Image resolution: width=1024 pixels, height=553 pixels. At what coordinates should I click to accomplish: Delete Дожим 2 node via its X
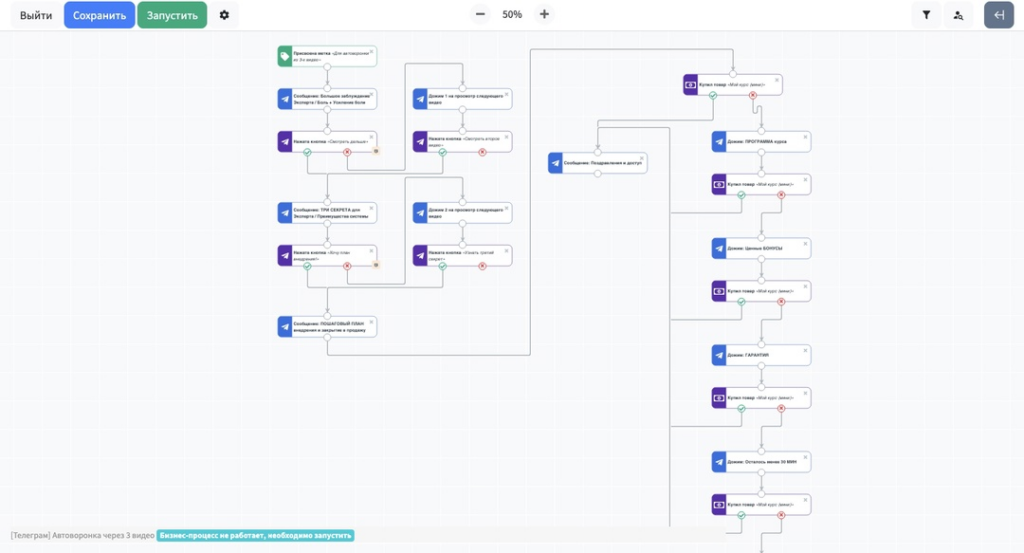pos(507,208)
